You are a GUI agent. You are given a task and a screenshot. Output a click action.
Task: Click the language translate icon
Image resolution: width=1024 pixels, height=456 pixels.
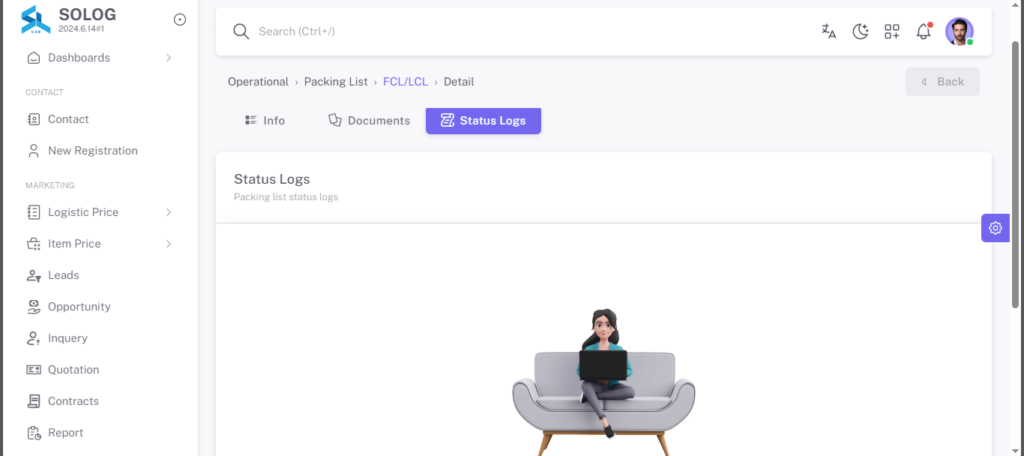[829, 31]
